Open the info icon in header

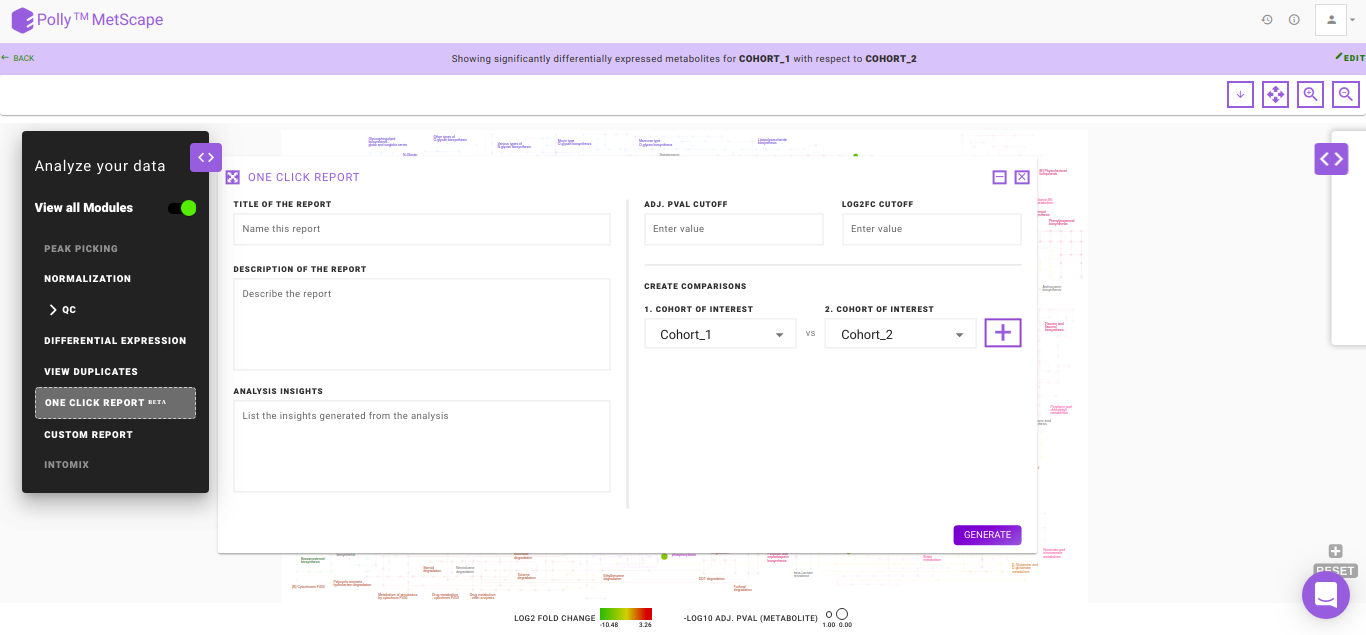(x=1294, y=19)
